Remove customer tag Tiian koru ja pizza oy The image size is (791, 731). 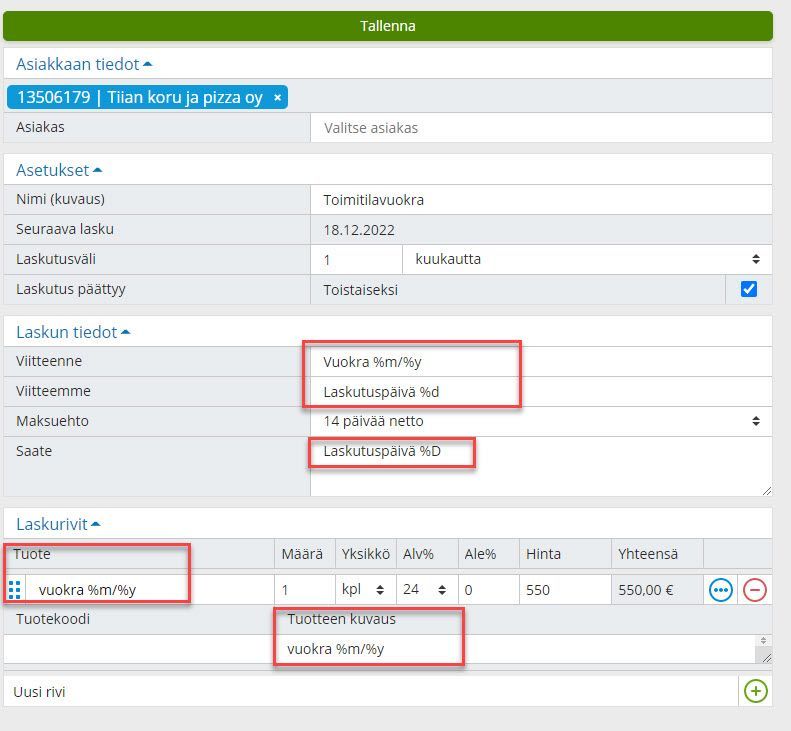[277, 98]
